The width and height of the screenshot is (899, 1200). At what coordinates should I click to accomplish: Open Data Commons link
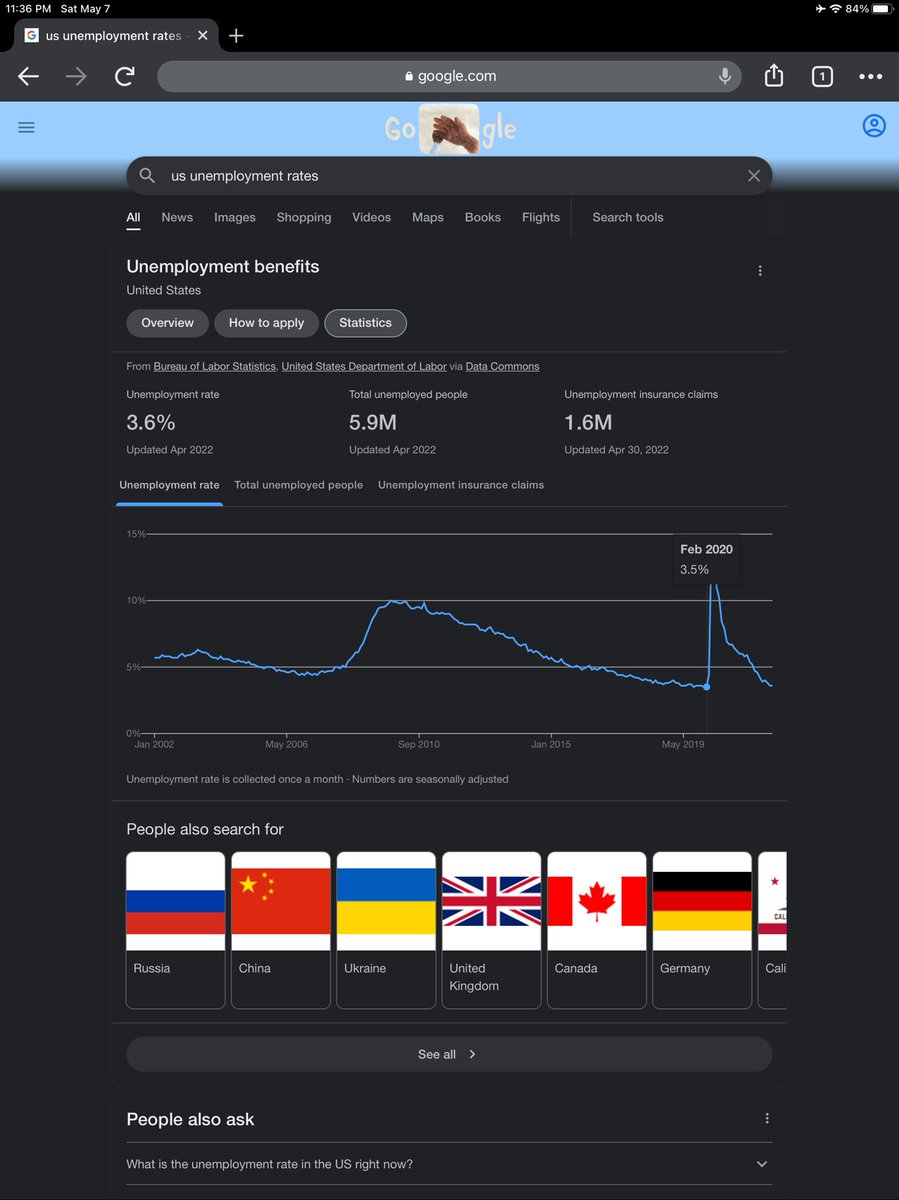tap(502, 367)
